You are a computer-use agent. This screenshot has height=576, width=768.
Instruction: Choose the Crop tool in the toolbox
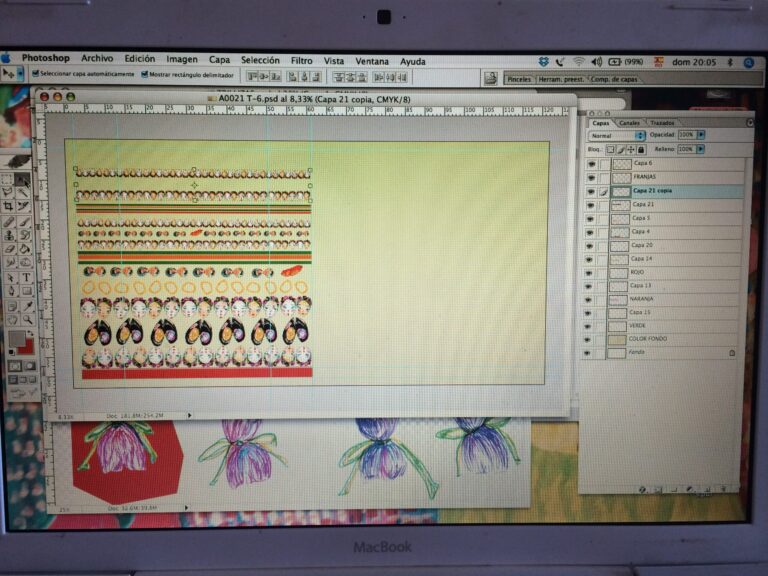click(8, 207)
